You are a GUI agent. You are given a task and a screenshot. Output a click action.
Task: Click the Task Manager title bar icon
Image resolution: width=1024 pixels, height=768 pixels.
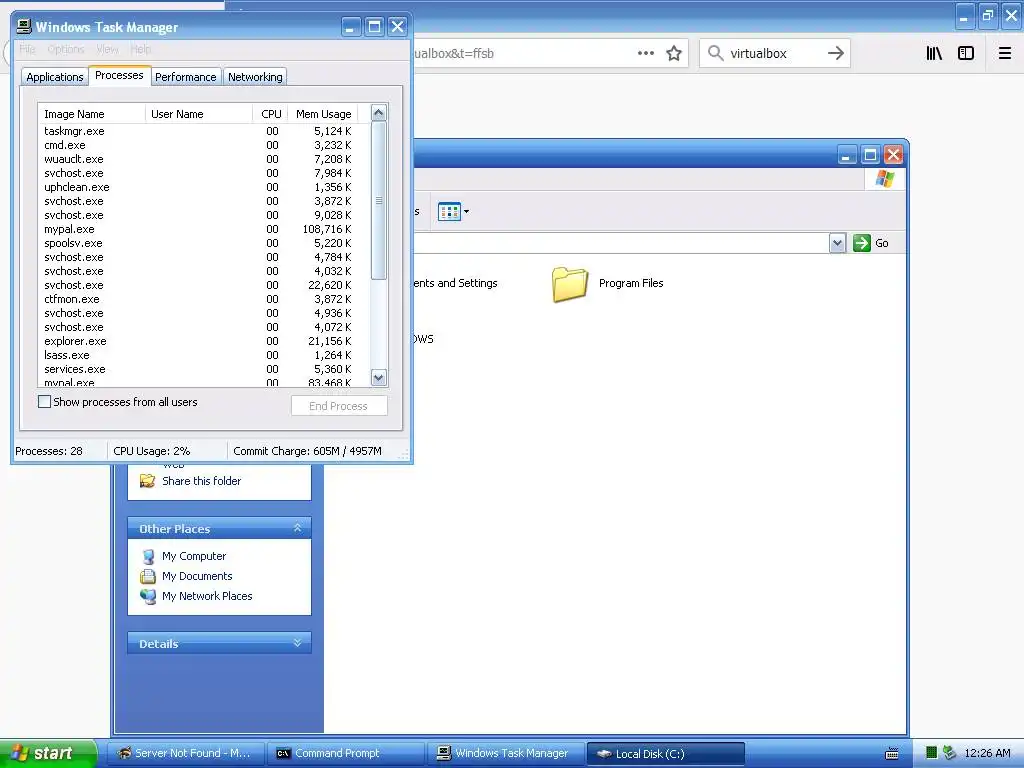click(24, 26)
